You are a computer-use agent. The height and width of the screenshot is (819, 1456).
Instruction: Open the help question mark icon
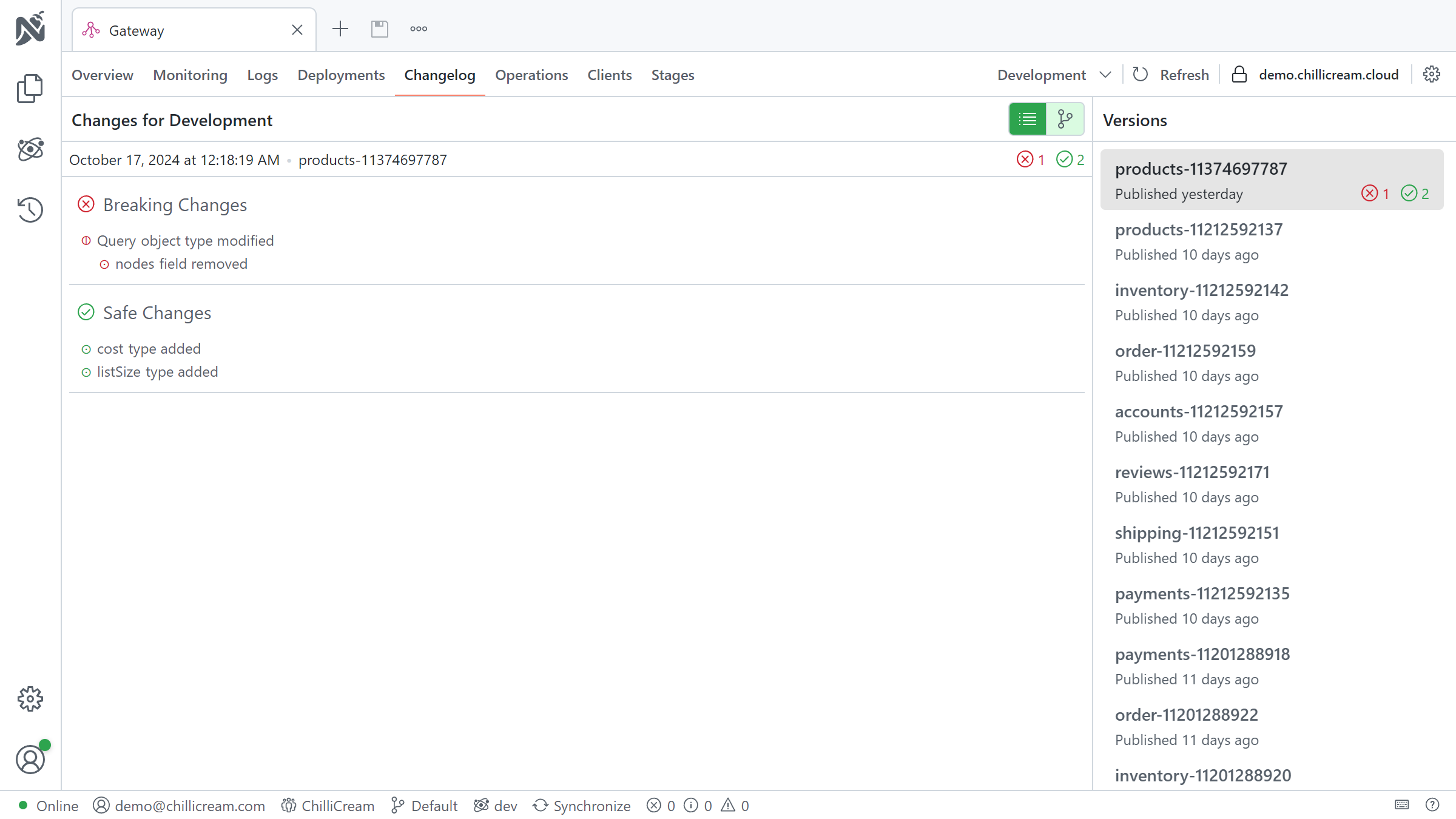(1432, 805)
